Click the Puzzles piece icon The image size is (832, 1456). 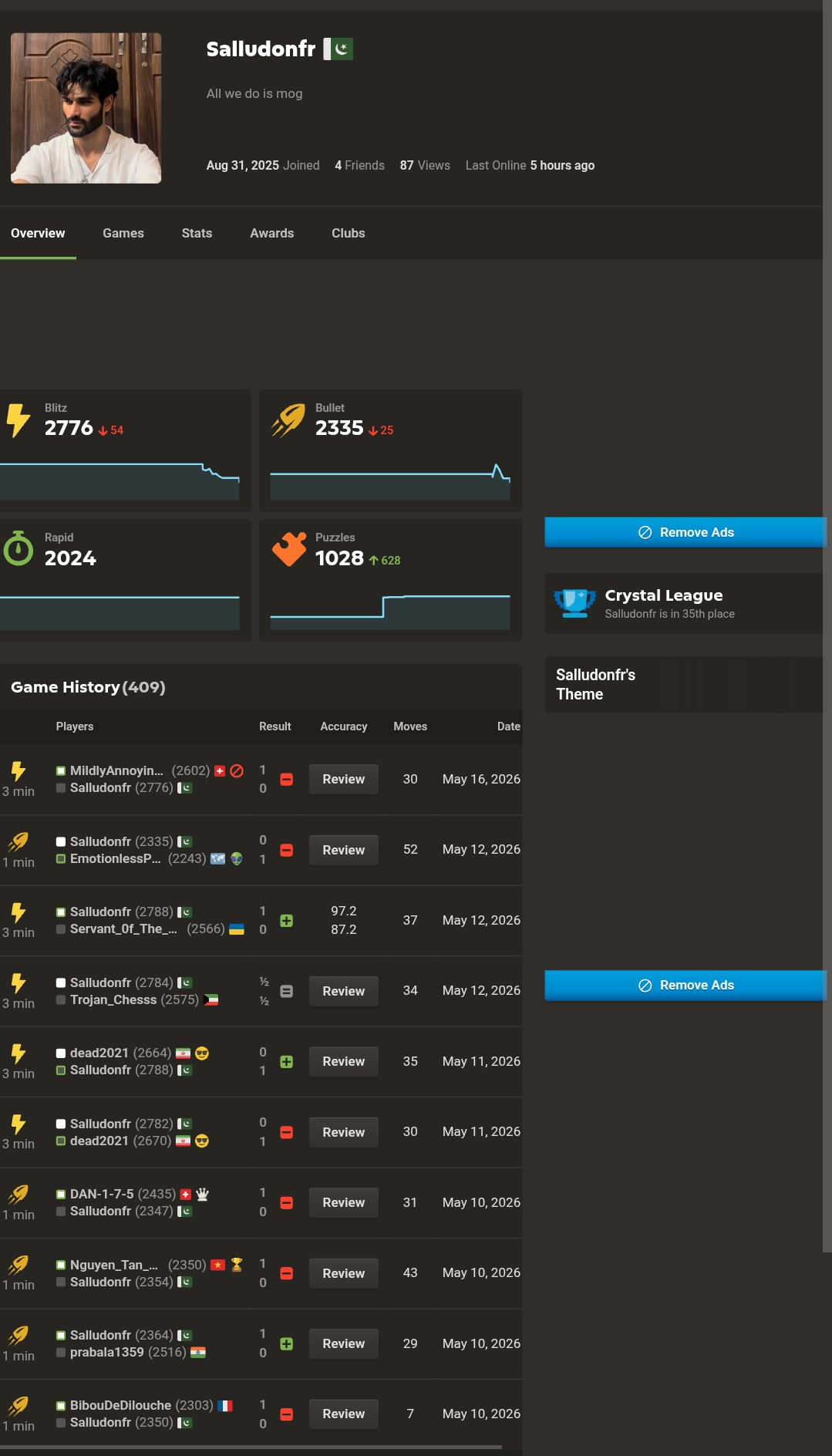[x=289, y=549]
